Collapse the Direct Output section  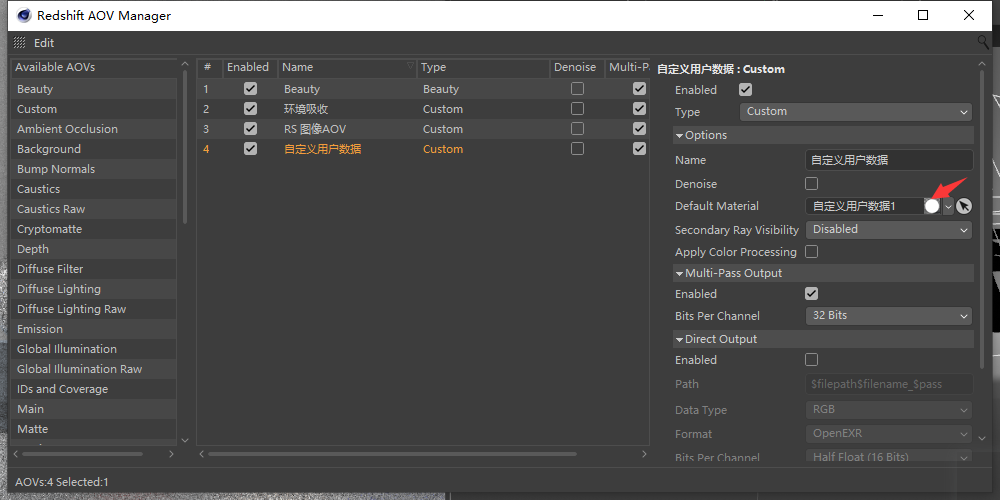click(680, 339)
